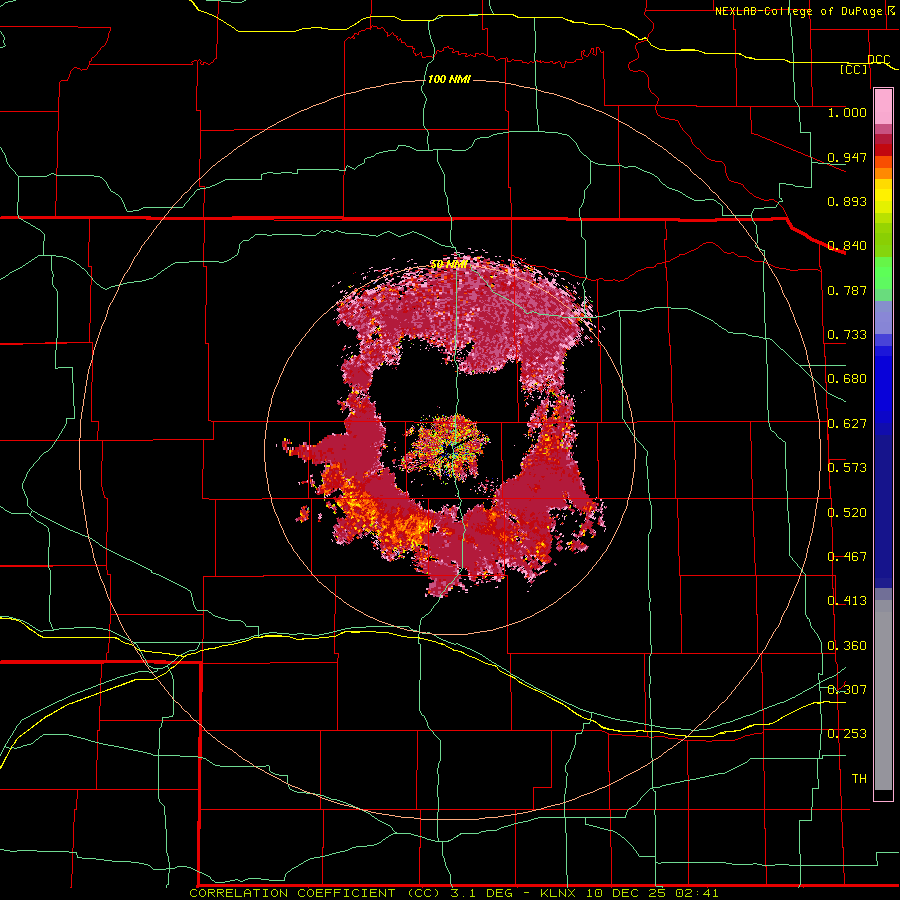Select the 1.000 legend value
Screen dimensions: 900x900
click(x=847, y=112)
